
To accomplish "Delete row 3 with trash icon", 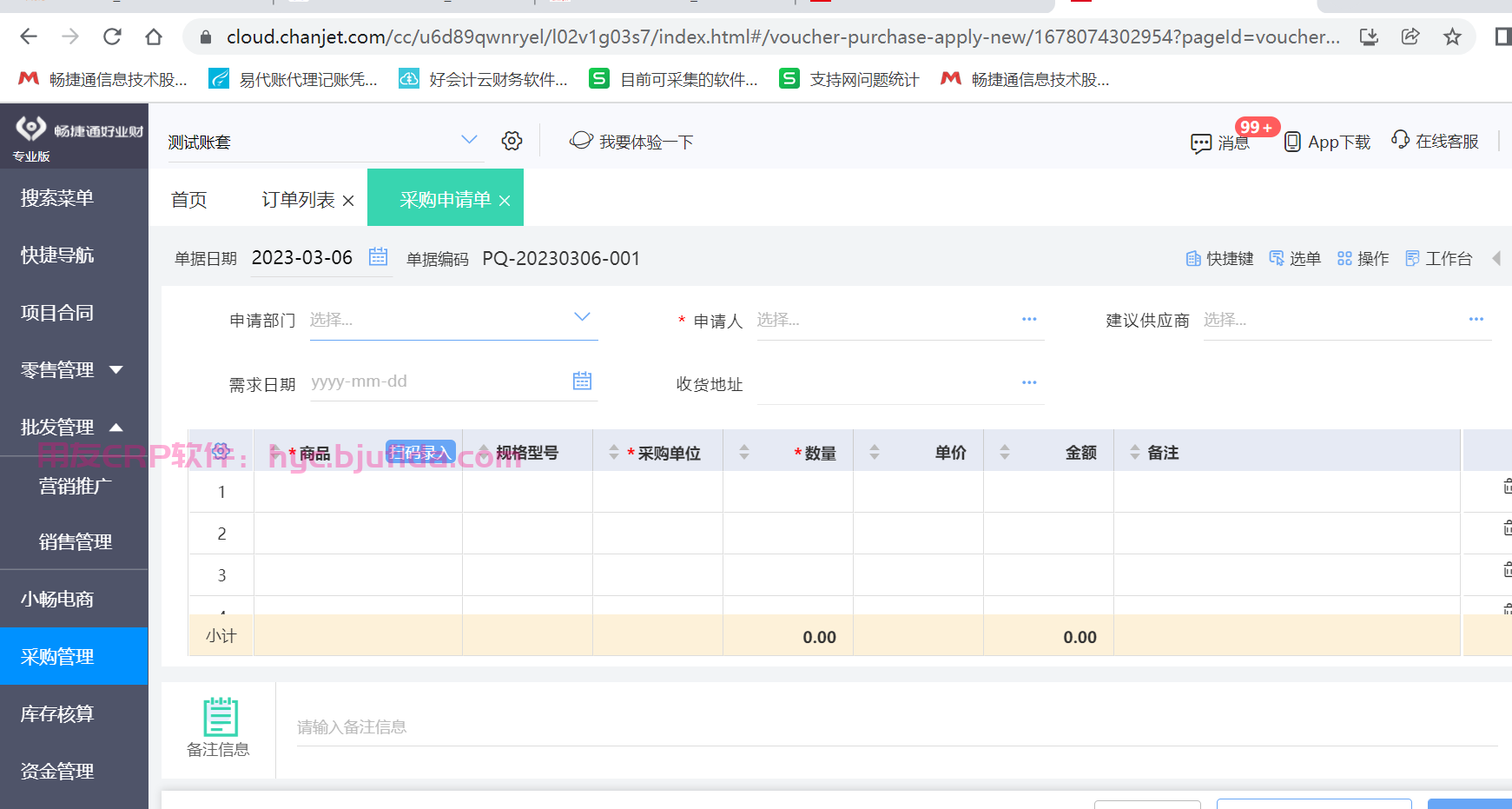I will pyautogui.click(x=1507, y=570).
